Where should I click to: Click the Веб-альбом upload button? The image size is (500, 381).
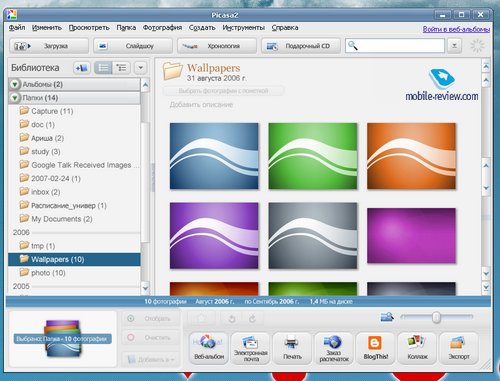pos(209,348)
